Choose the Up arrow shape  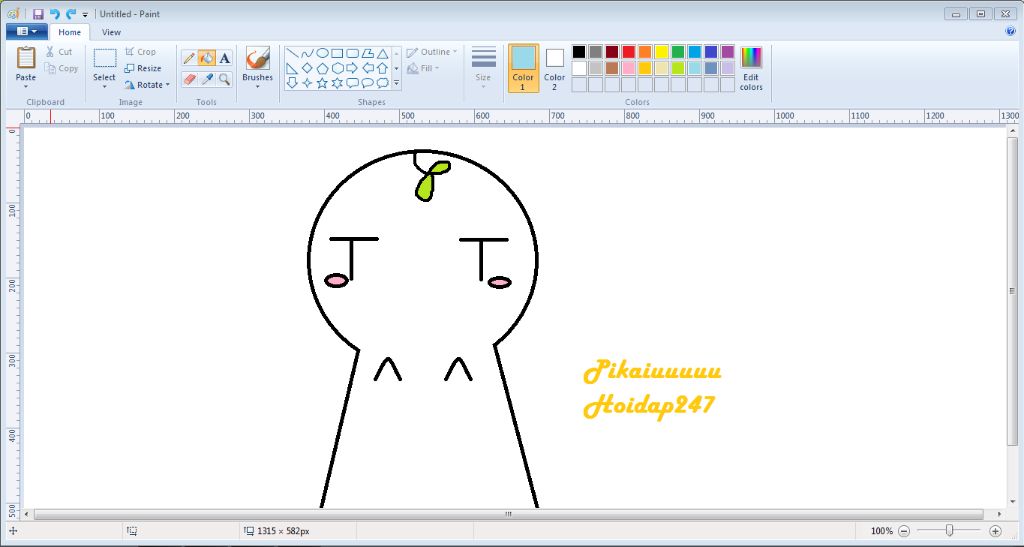click(383, 68)
